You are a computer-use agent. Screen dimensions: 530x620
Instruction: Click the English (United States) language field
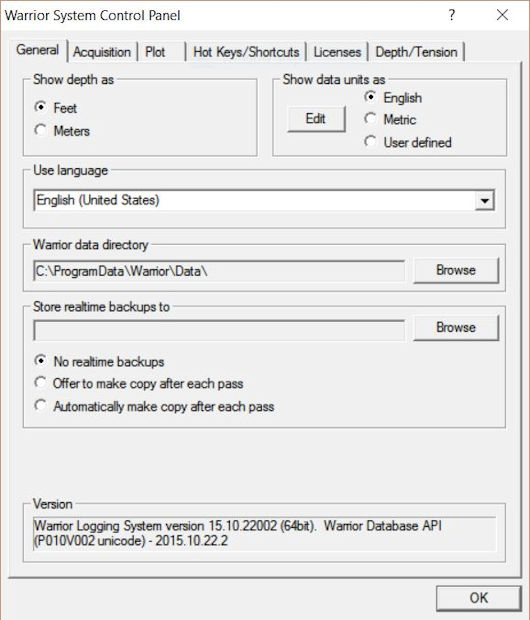click(264, 200)
